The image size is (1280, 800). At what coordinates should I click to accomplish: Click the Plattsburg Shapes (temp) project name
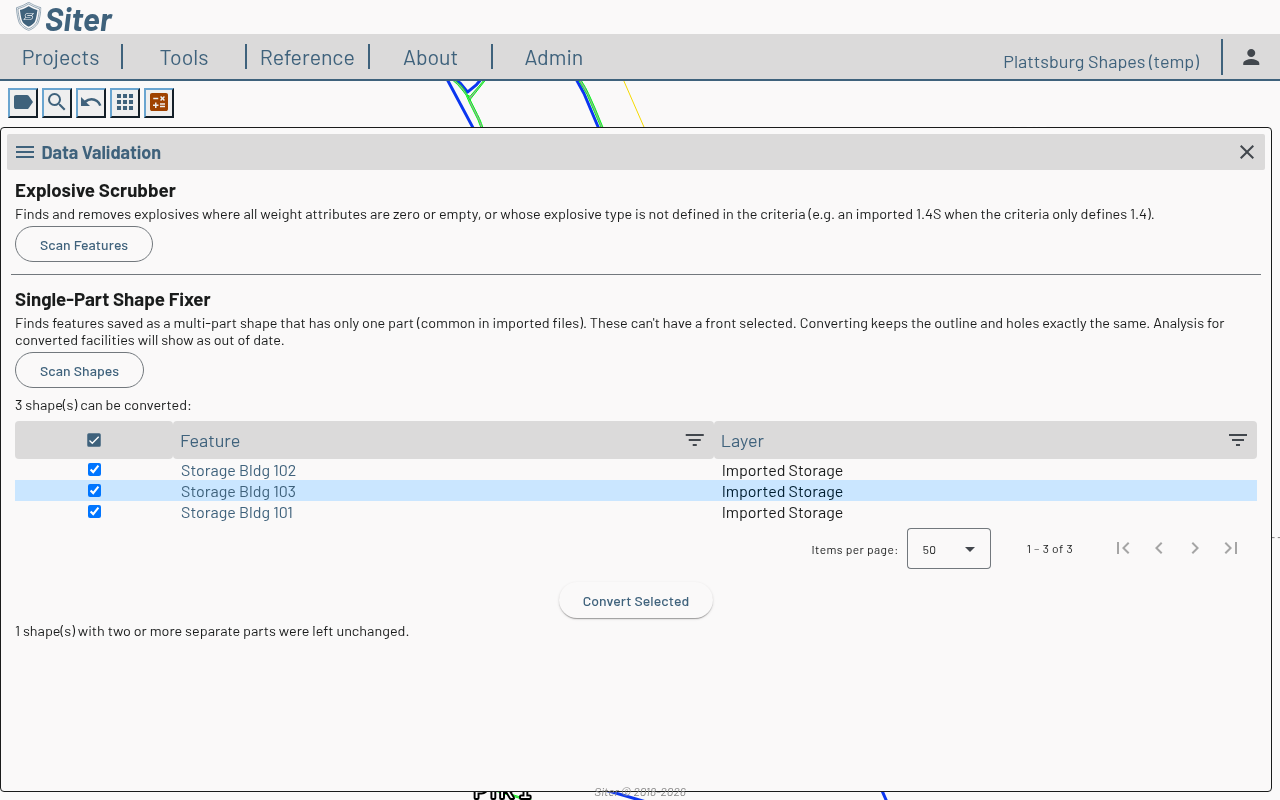(x=1101, y=62)
